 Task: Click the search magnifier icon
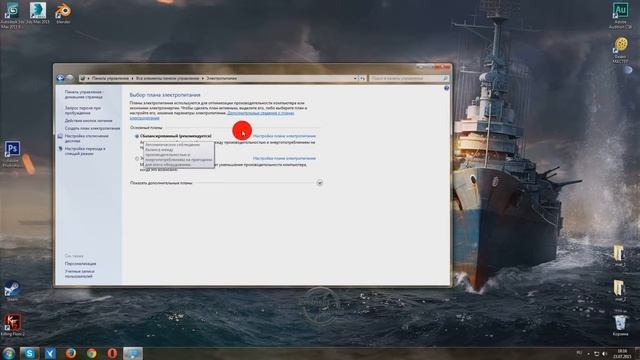click(445, 78)
